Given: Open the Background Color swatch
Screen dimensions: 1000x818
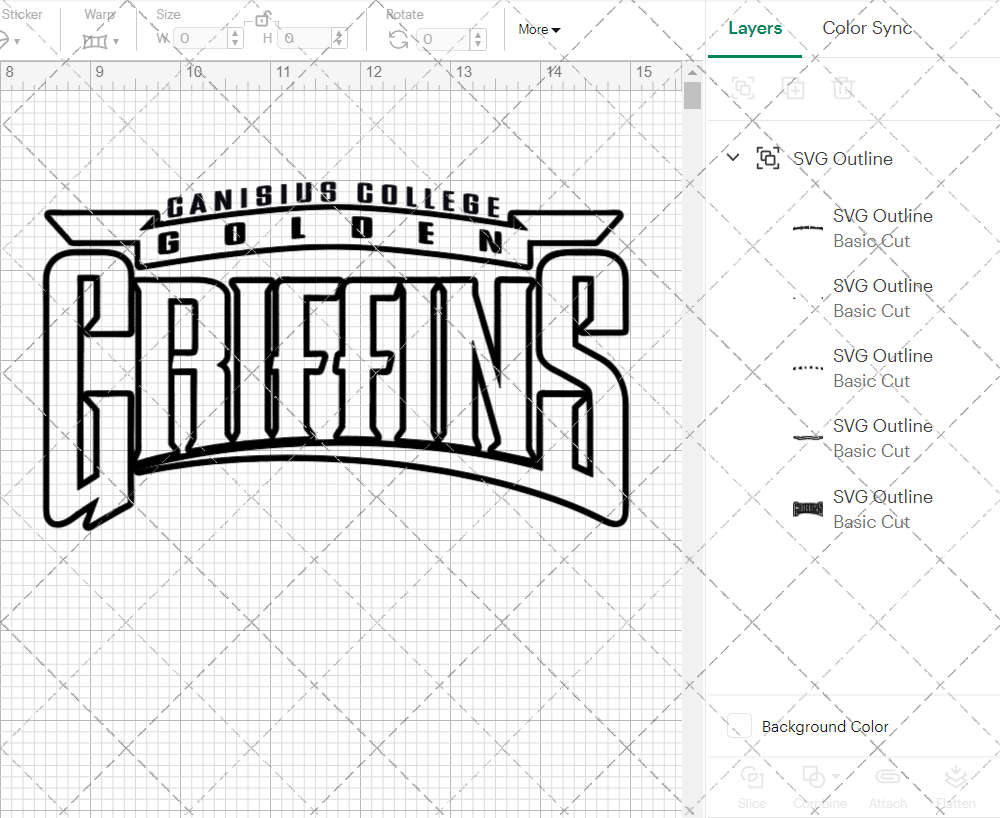Looking at the screenshot, I should point(737,727).
